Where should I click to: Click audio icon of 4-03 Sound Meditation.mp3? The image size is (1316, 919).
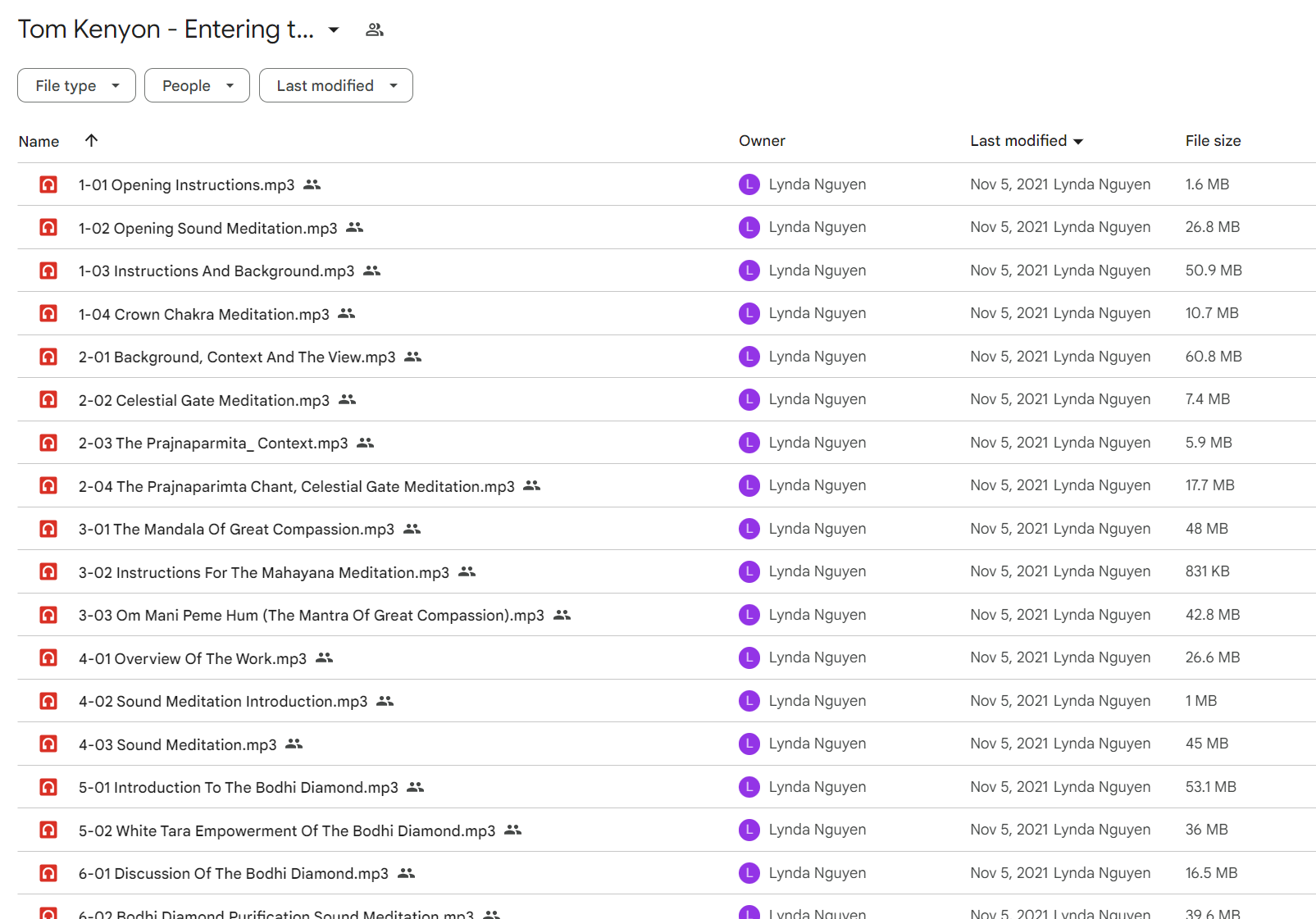tap(48, 744)
